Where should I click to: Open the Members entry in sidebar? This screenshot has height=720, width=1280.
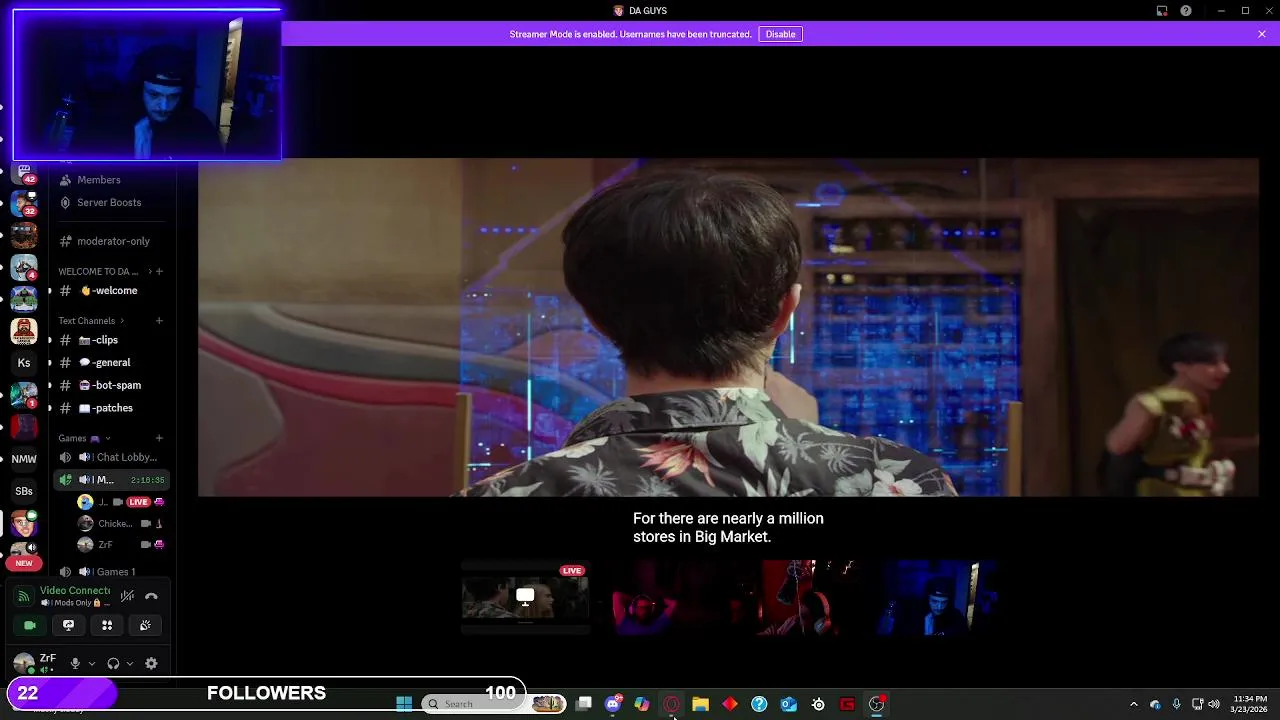(x=111, y=180)
